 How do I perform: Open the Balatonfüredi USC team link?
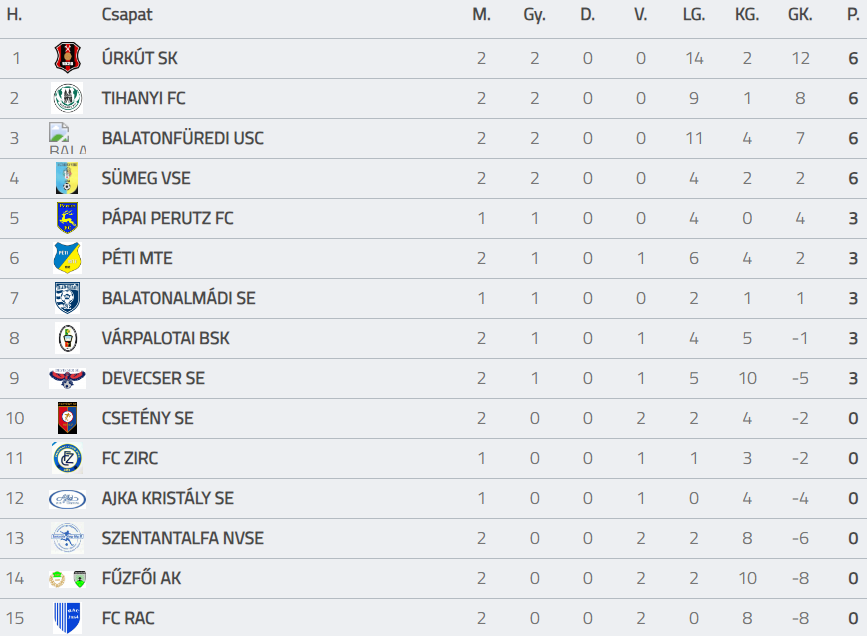[x=182, y=138]
